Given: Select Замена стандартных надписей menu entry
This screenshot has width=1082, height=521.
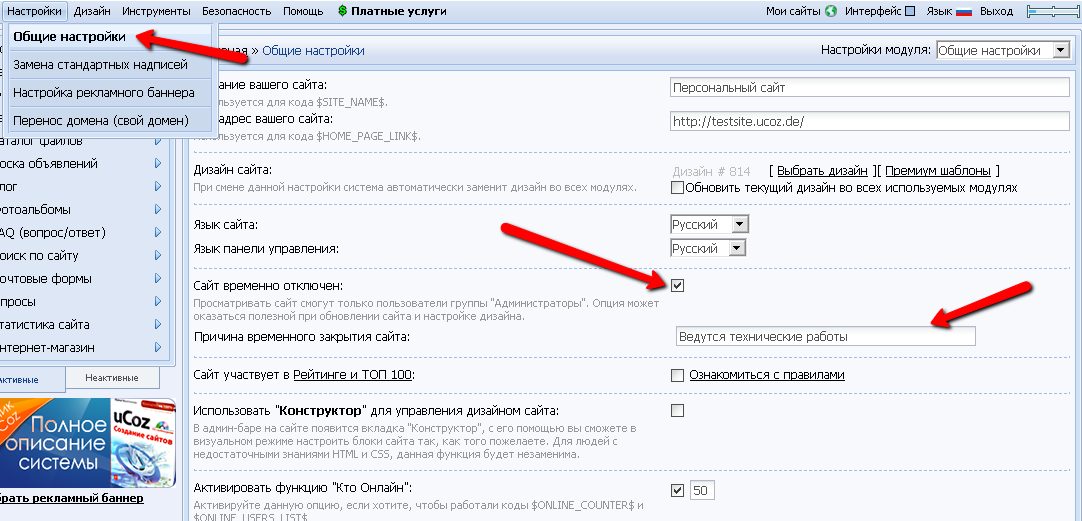Looking at the screenshot, I should point(100,65).
